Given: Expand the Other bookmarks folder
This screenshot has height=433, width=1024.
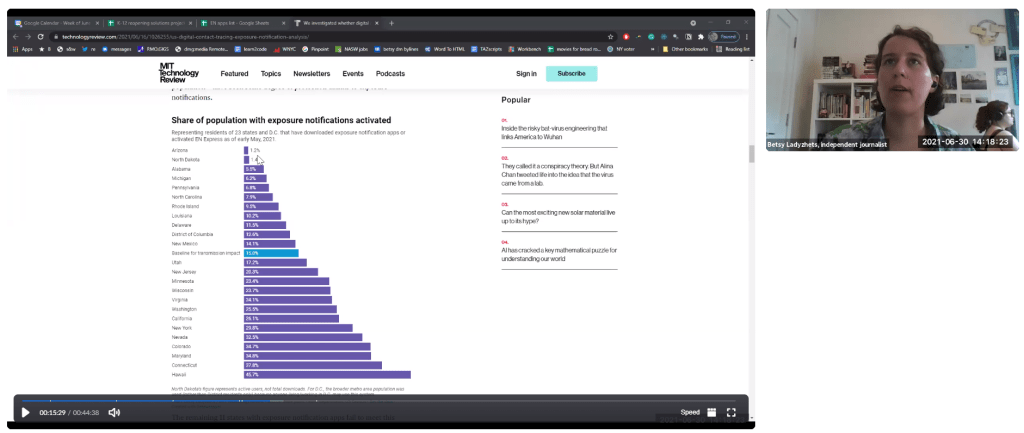Looking at the screenshot, I should 686,48.
